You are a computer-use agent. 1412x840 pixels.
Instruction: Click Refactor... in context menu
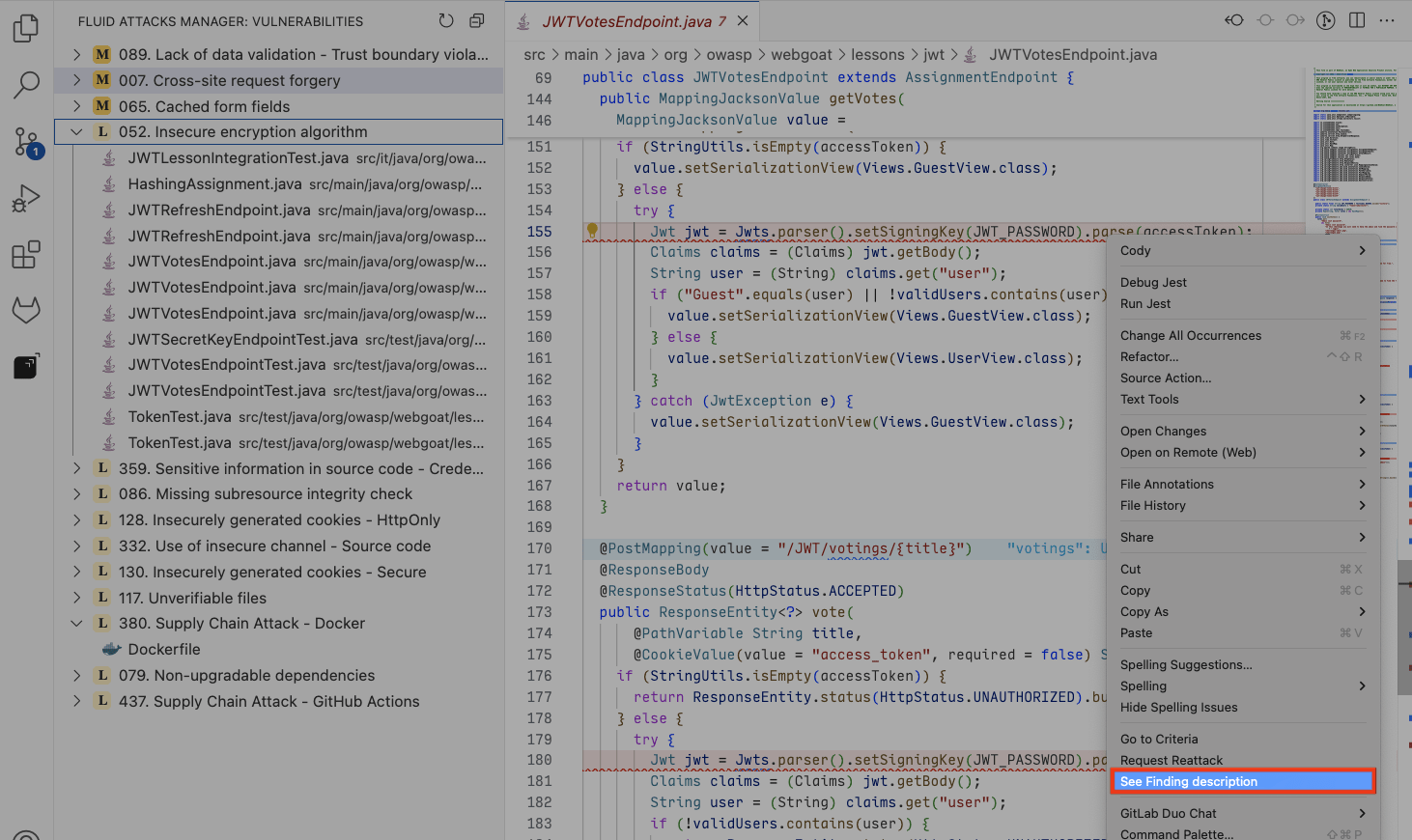(x=1243, y=356)
